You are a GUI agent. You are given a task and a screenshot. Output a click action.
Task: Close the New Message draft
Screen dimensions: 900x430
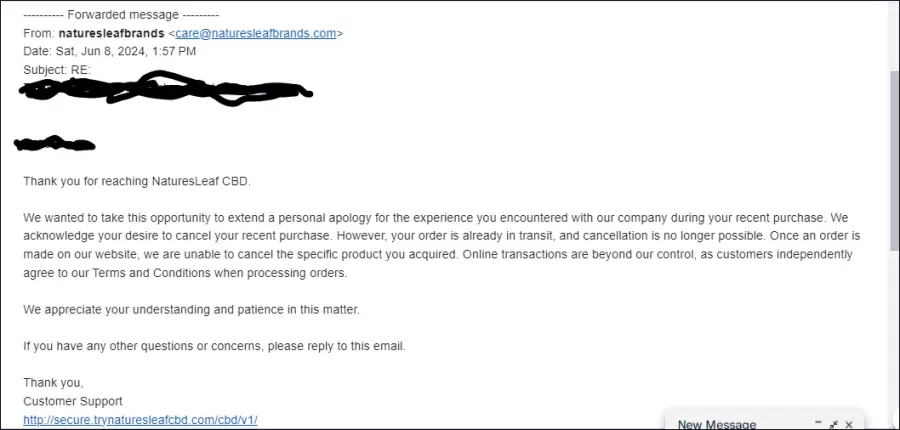point(849,424)
